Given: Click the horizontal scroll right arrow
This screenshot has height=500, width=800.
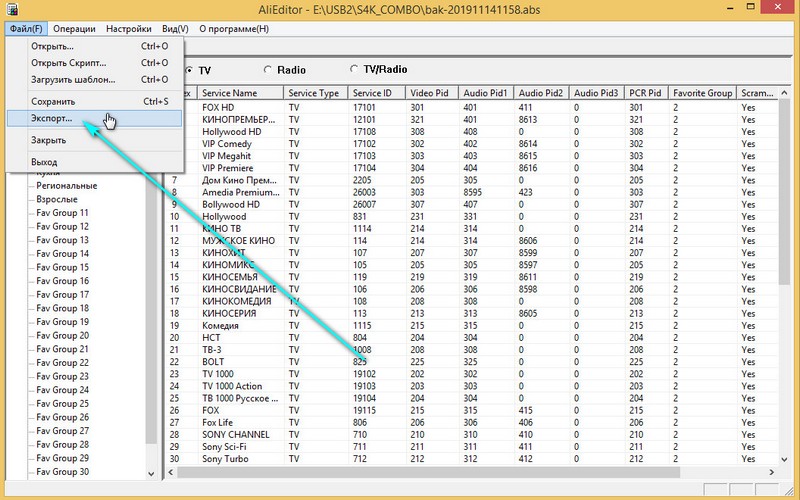Looking at the screenshot, I should pos(772,472).
